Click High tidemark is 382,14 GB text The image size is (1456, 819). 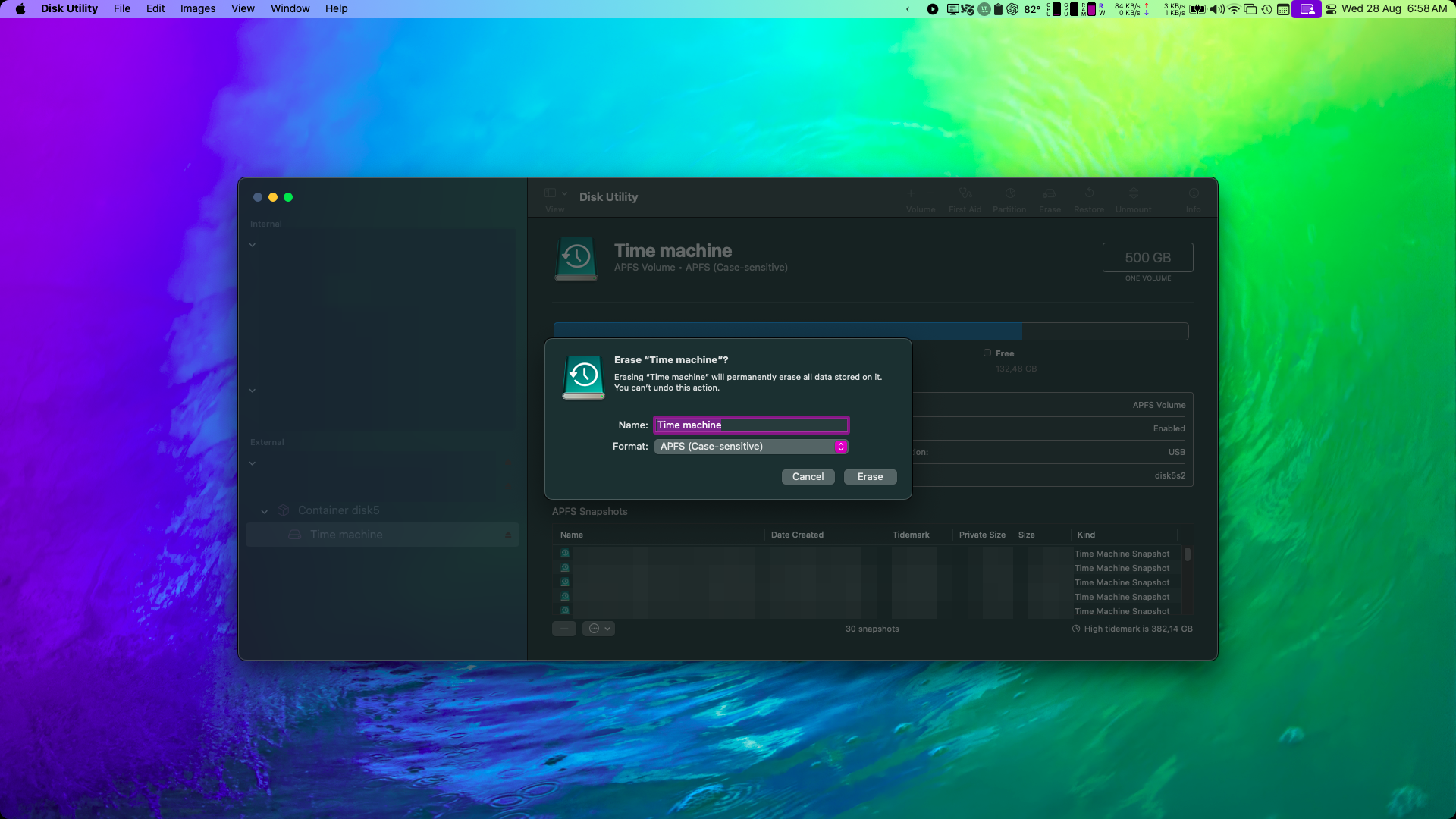tap(1138, 629)
